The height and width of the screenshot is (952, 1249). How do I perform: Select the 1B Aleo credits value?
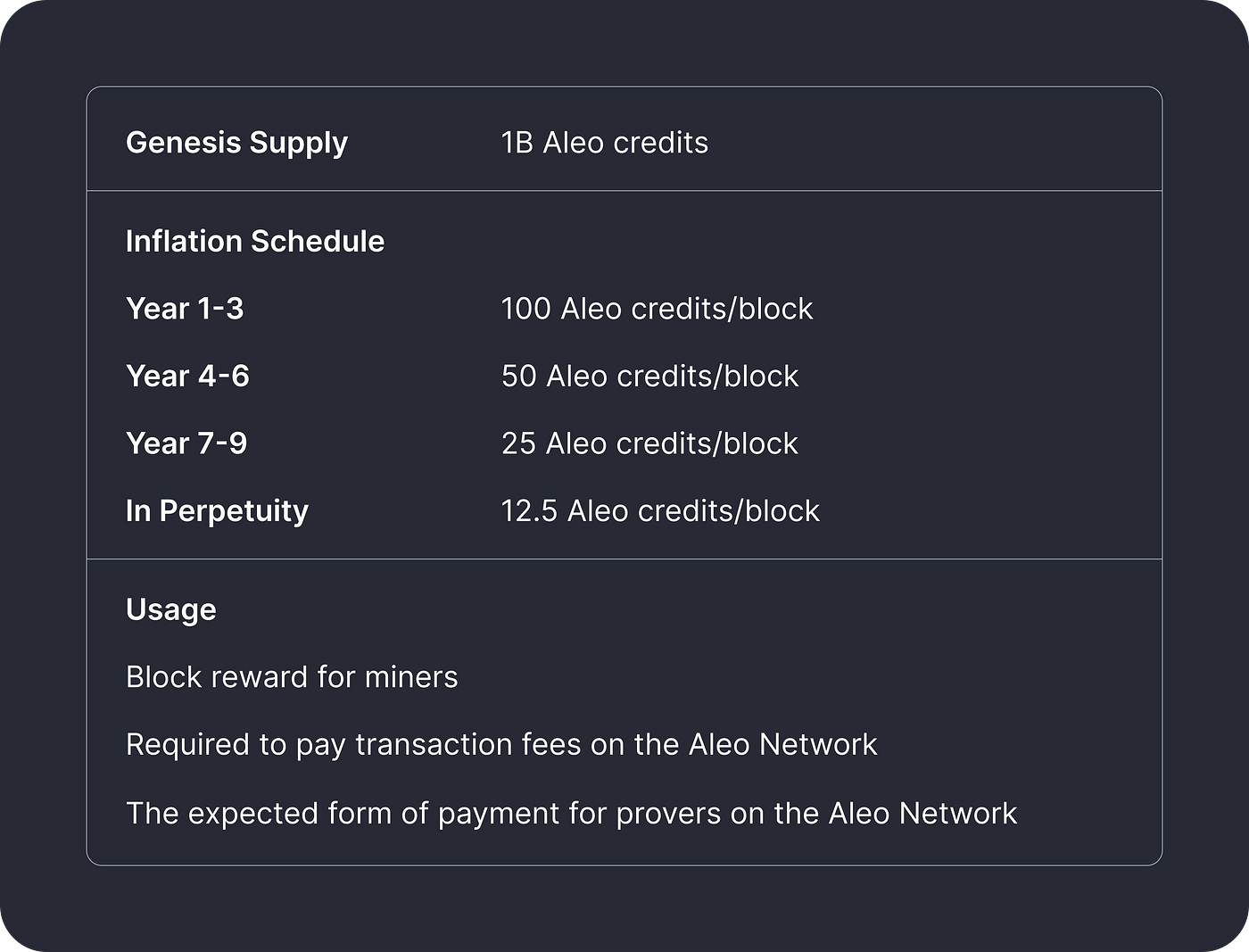click(x=604, y=143)
